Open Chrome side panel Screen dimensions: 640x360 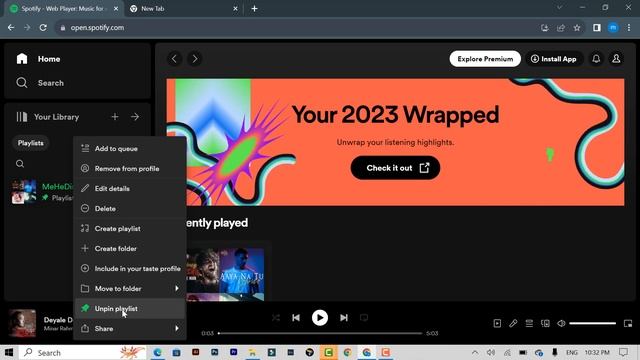[597, 28]
